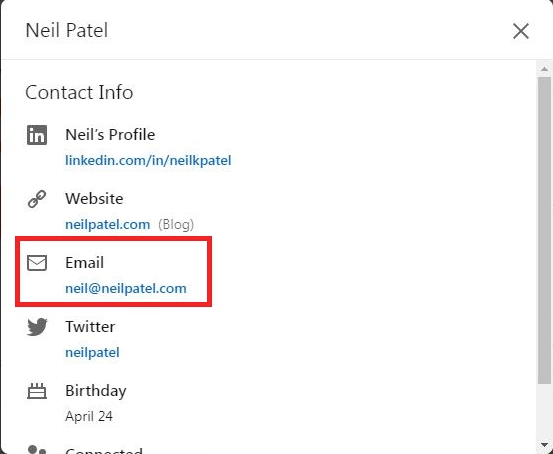Click the Neil Patel dialog title
Viewport: 553px width, 454px height.
[x=67, y=30]
